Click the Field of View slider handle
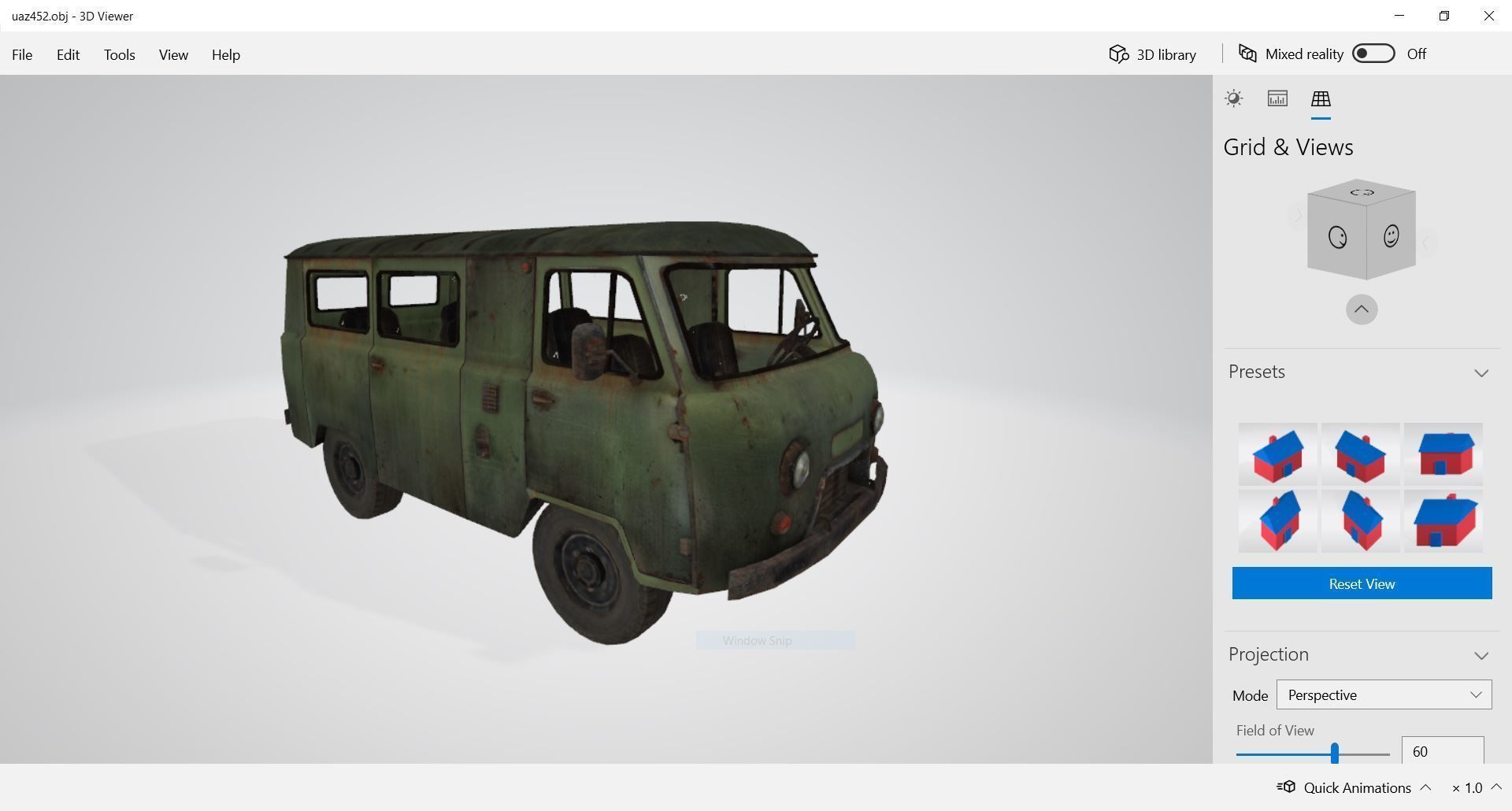Screen dimensions: 1512x811 (1334, 753)
